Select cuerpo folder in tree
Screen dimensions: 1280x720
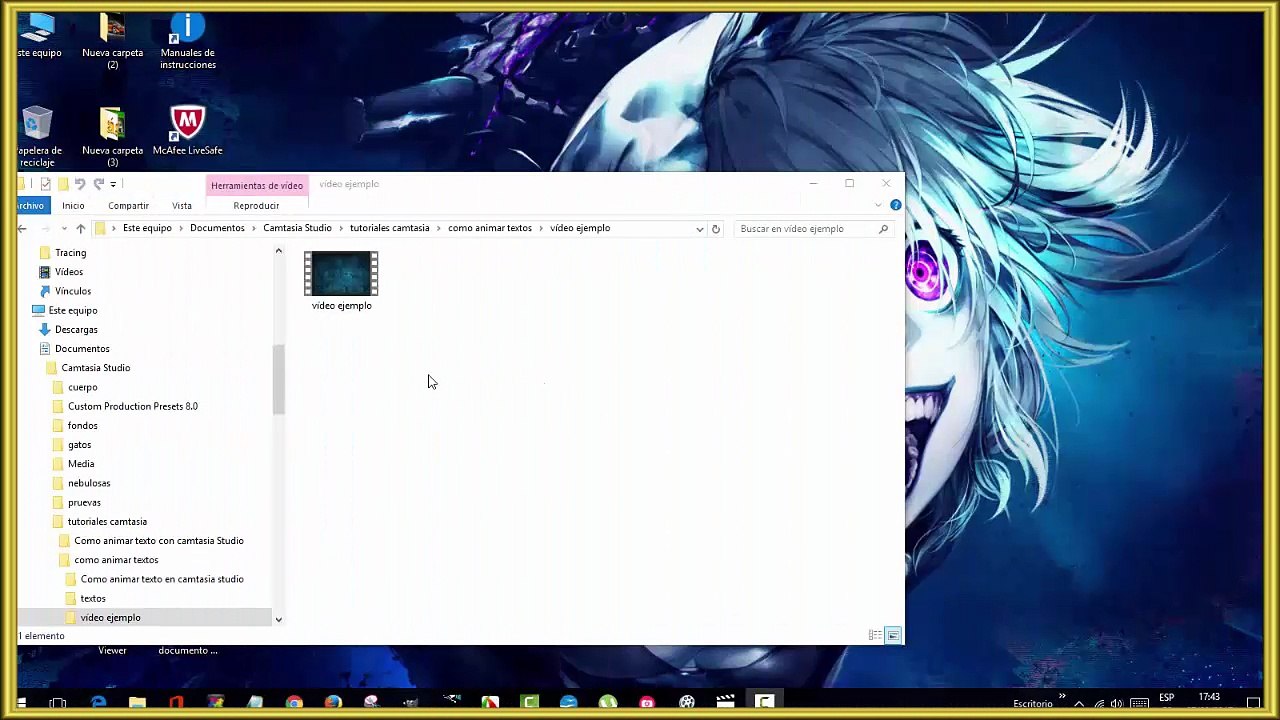(82, 387)
